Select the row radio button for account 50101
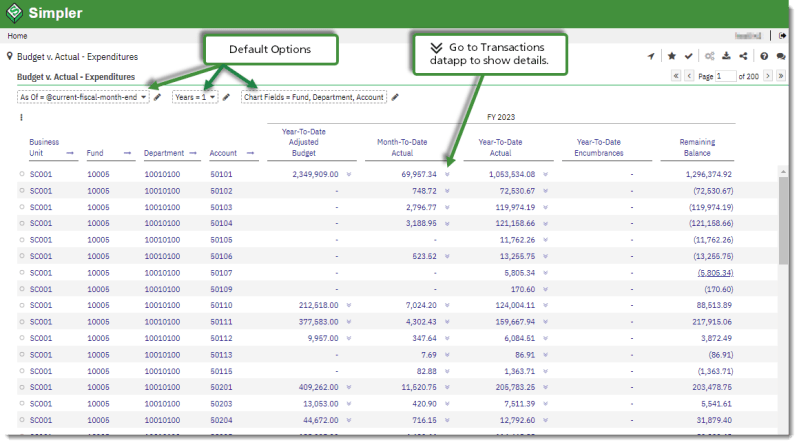The width and height of the screenshot is (799, 445). coord(22,174)
